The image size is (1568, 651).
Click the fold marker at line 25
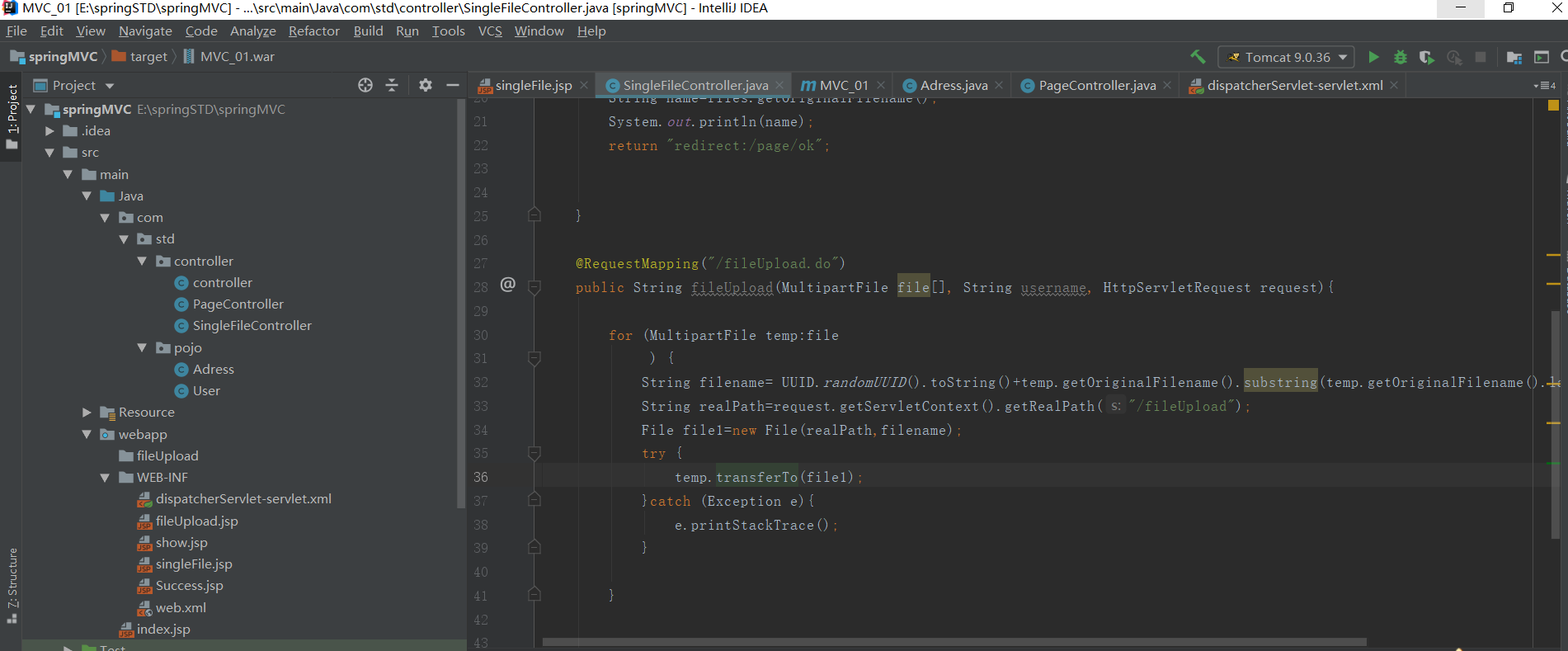pos(534,215)
